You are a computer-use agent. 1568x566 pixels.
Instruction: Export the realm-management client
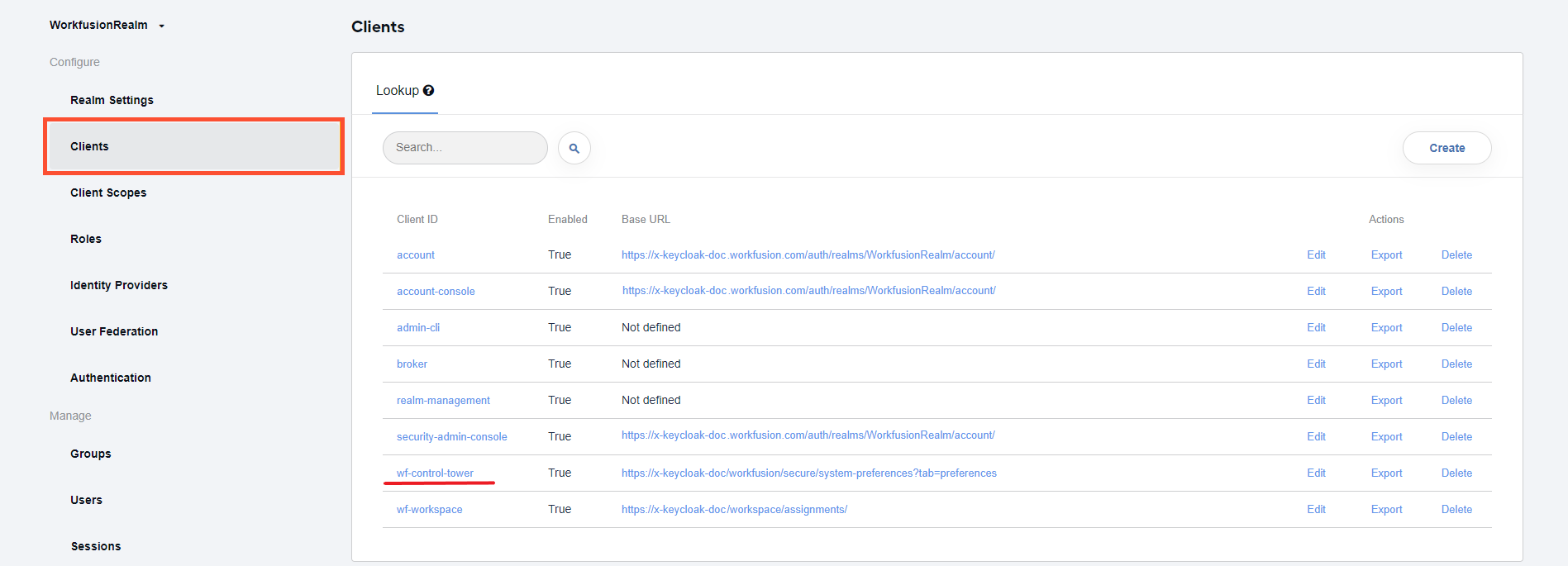[x=1386, y=401]
